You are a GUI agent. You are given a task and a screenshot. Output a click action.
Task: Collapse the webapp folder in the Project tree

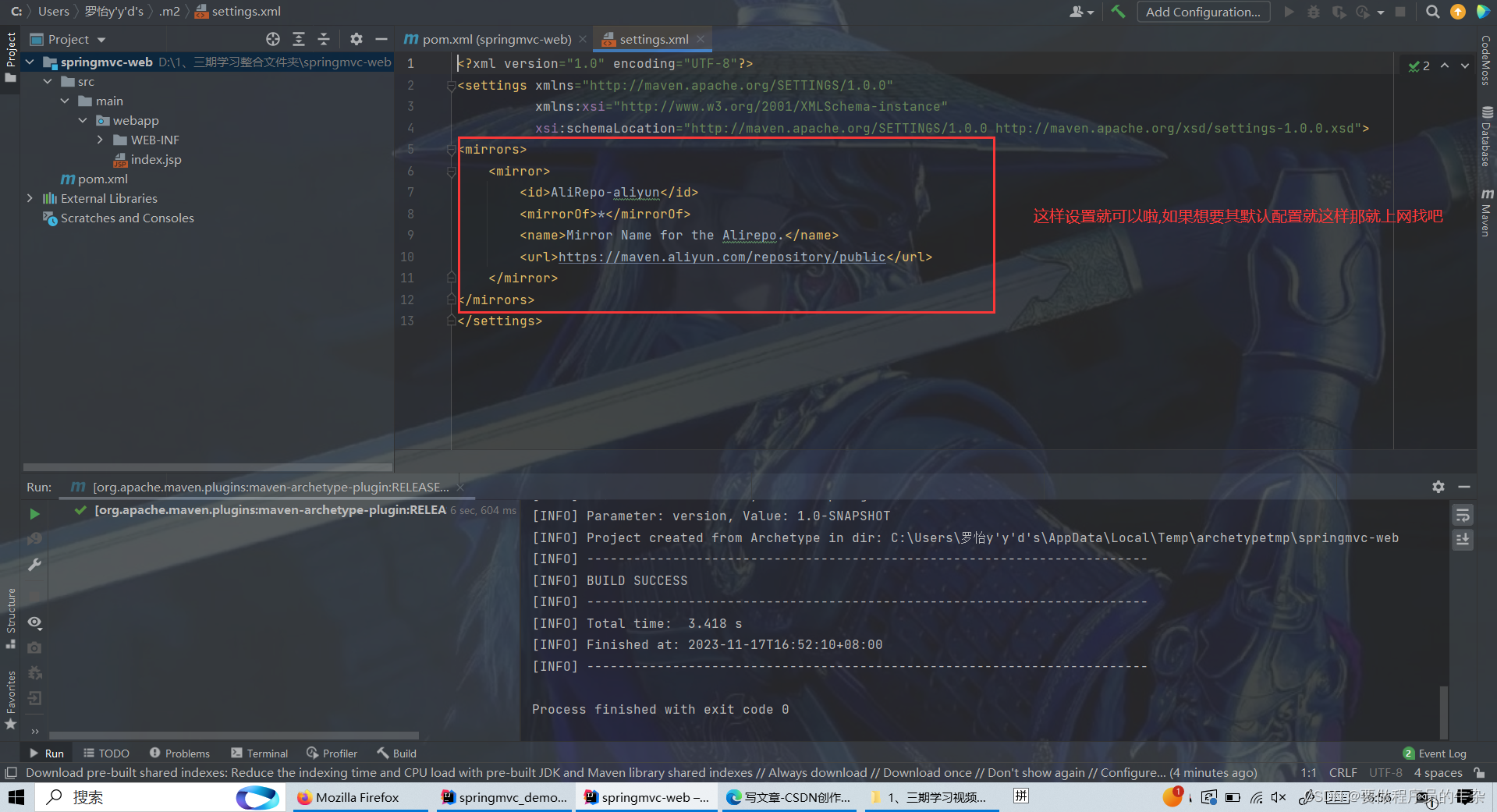83,120
